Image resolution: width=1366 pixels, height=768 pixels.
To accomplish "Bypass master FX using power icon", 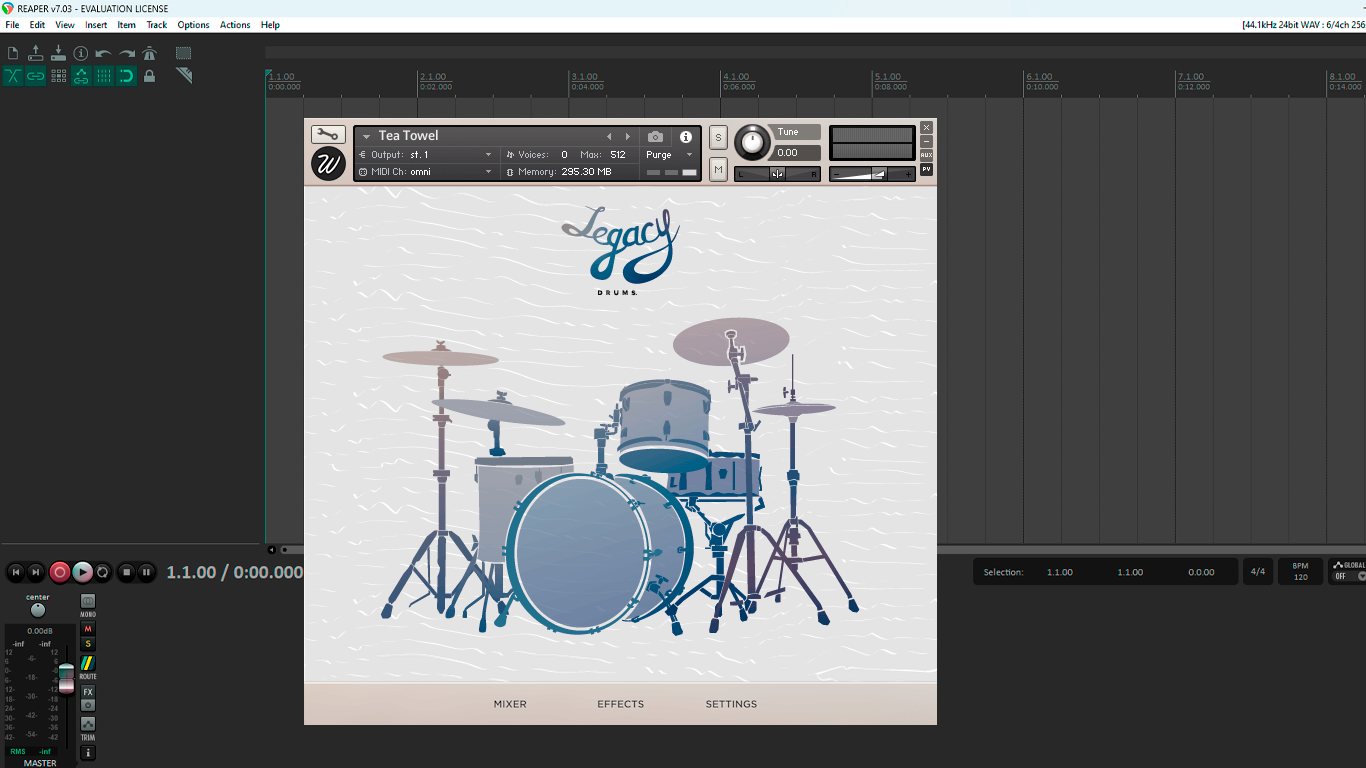I will click(88, 705).
